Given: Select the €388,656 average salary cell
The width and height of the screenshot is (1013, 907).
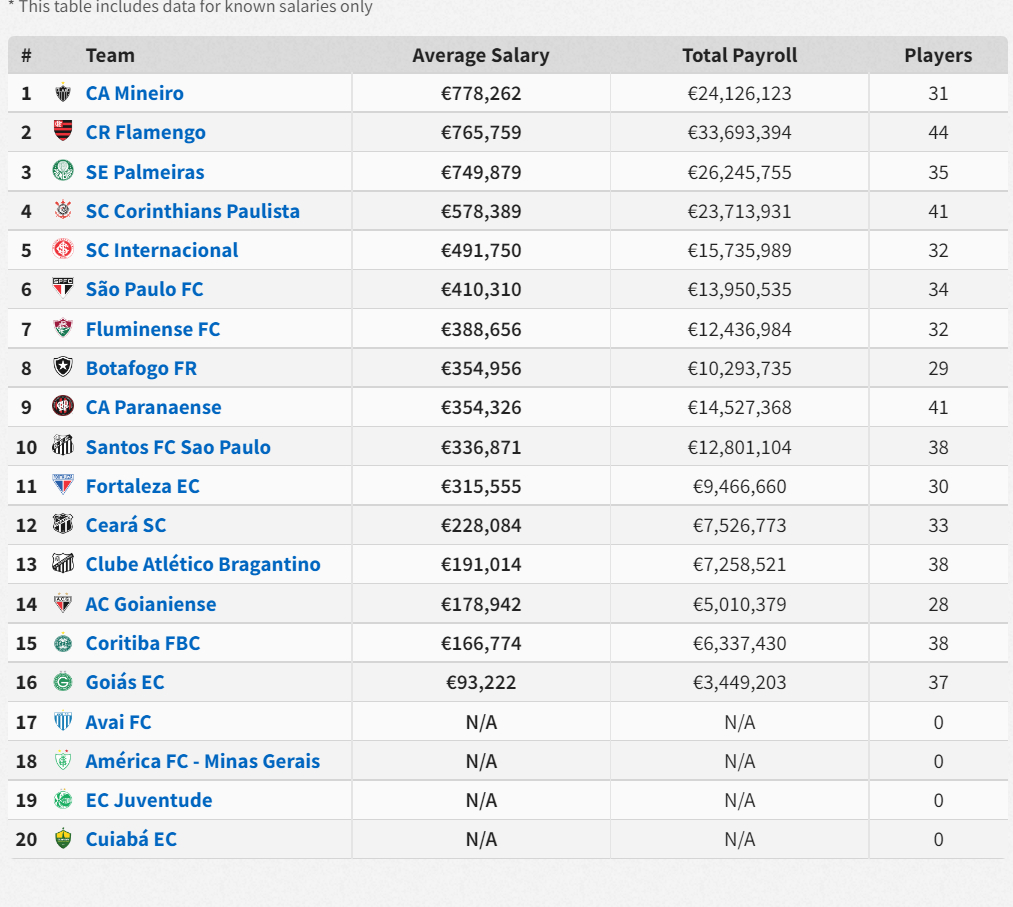Looking at the screenshot, I should (481, 329).
